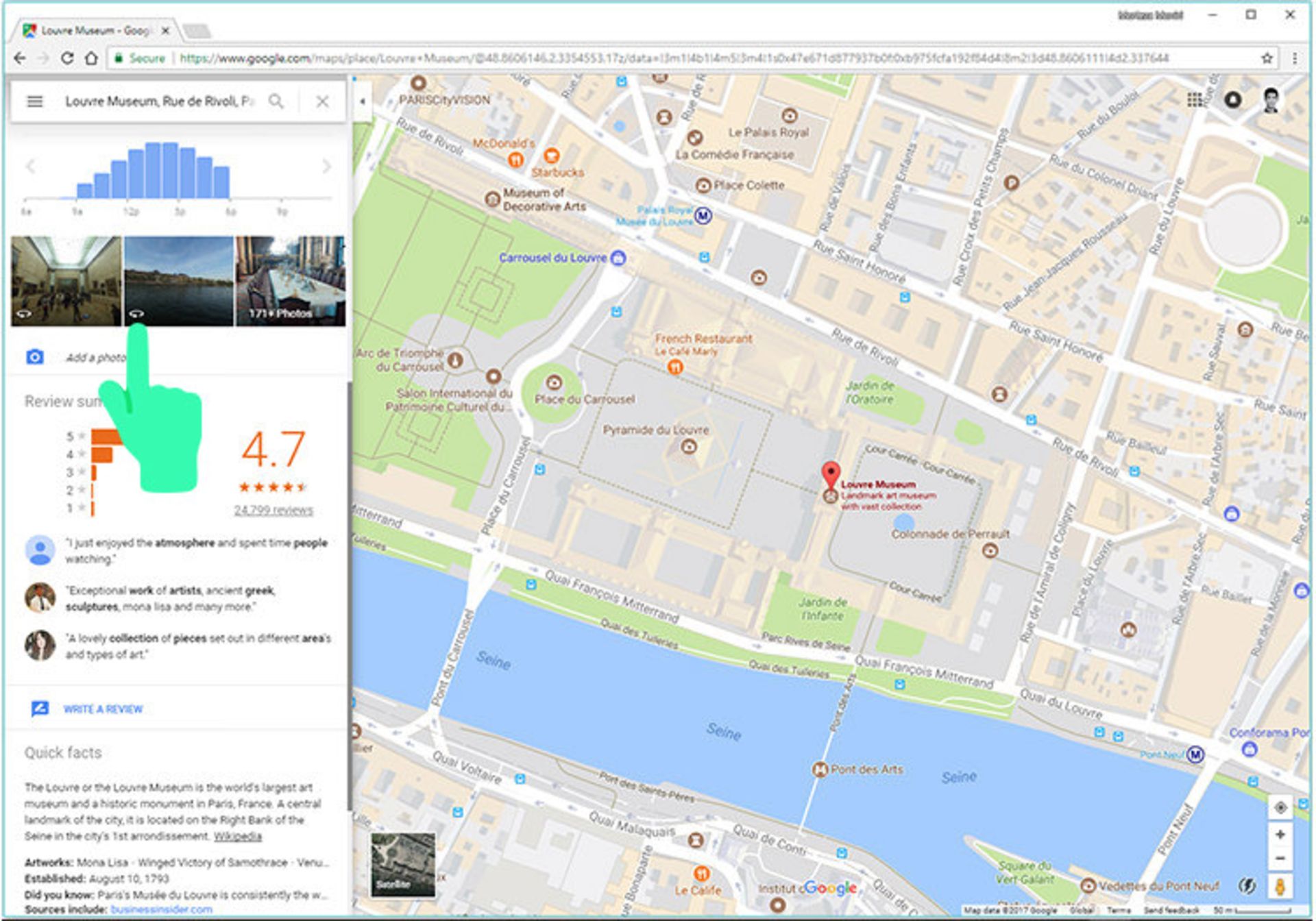
Task: Click the Vedettes du Pont Neuf marker
Action: tap(1088, 885)
